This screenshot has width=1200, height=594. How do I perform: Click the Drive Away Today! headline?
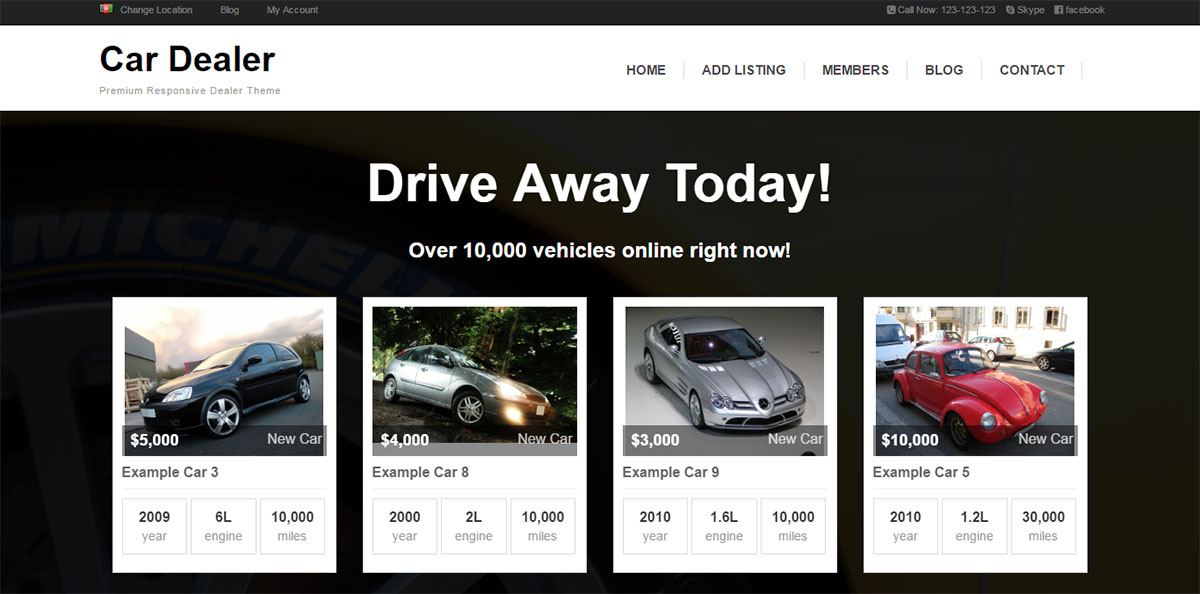click(x=600, y=184)
